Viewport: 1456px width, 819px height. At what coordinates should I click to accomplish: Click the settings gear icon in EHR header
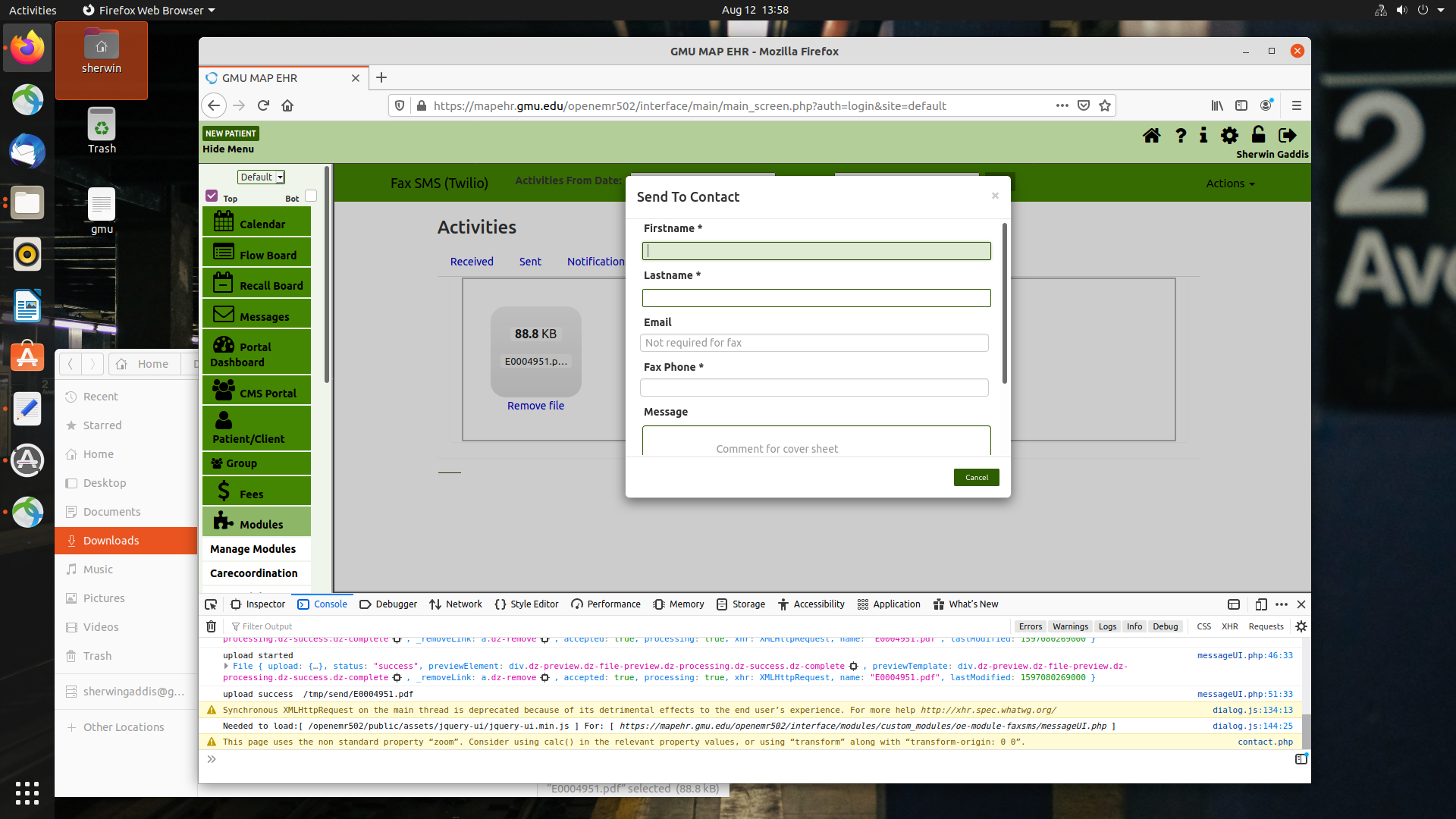click(x=1229, y=136)
